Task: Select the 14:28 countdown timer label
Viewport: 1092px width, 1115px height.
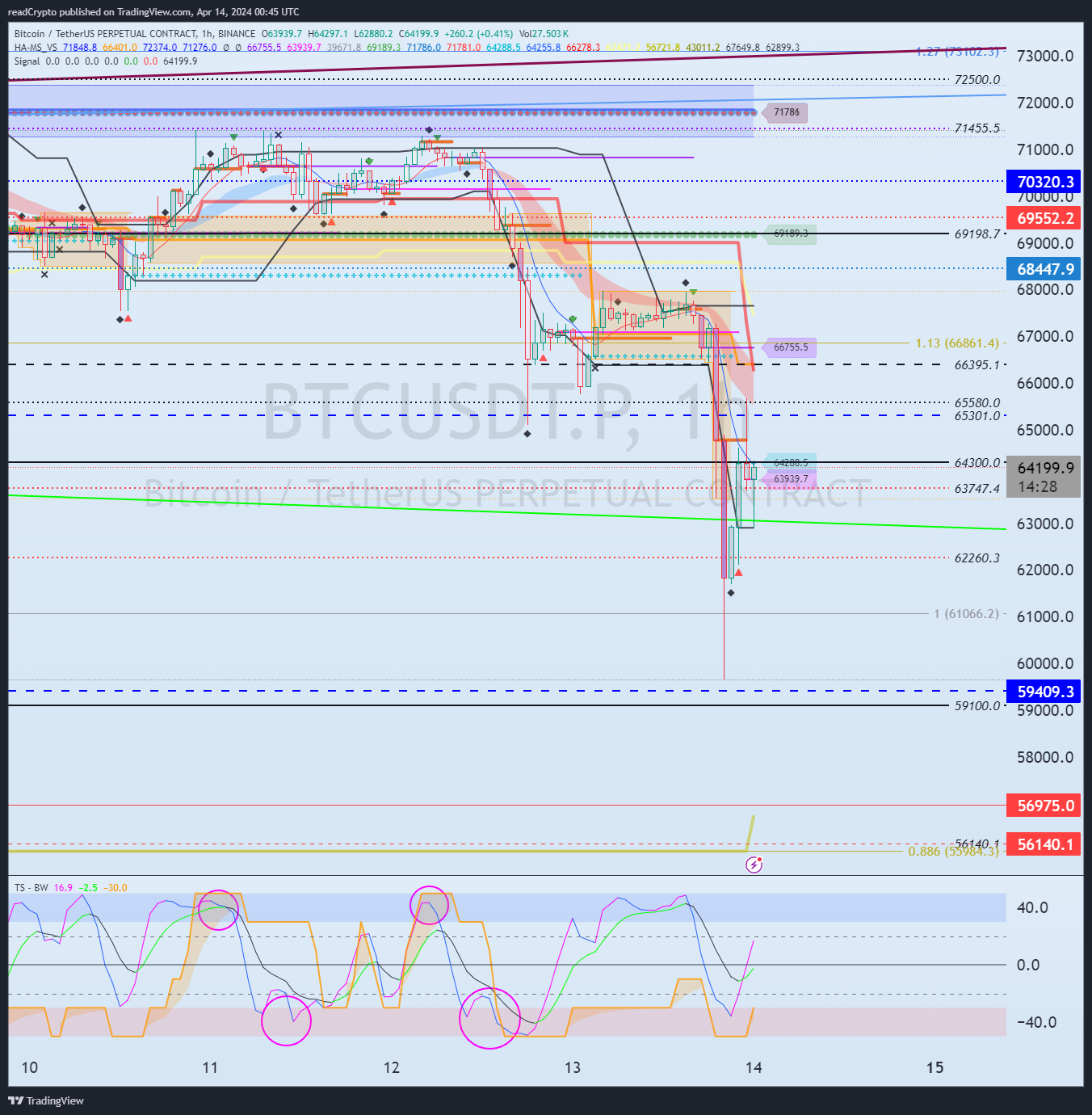Action: coord(1038,487)
